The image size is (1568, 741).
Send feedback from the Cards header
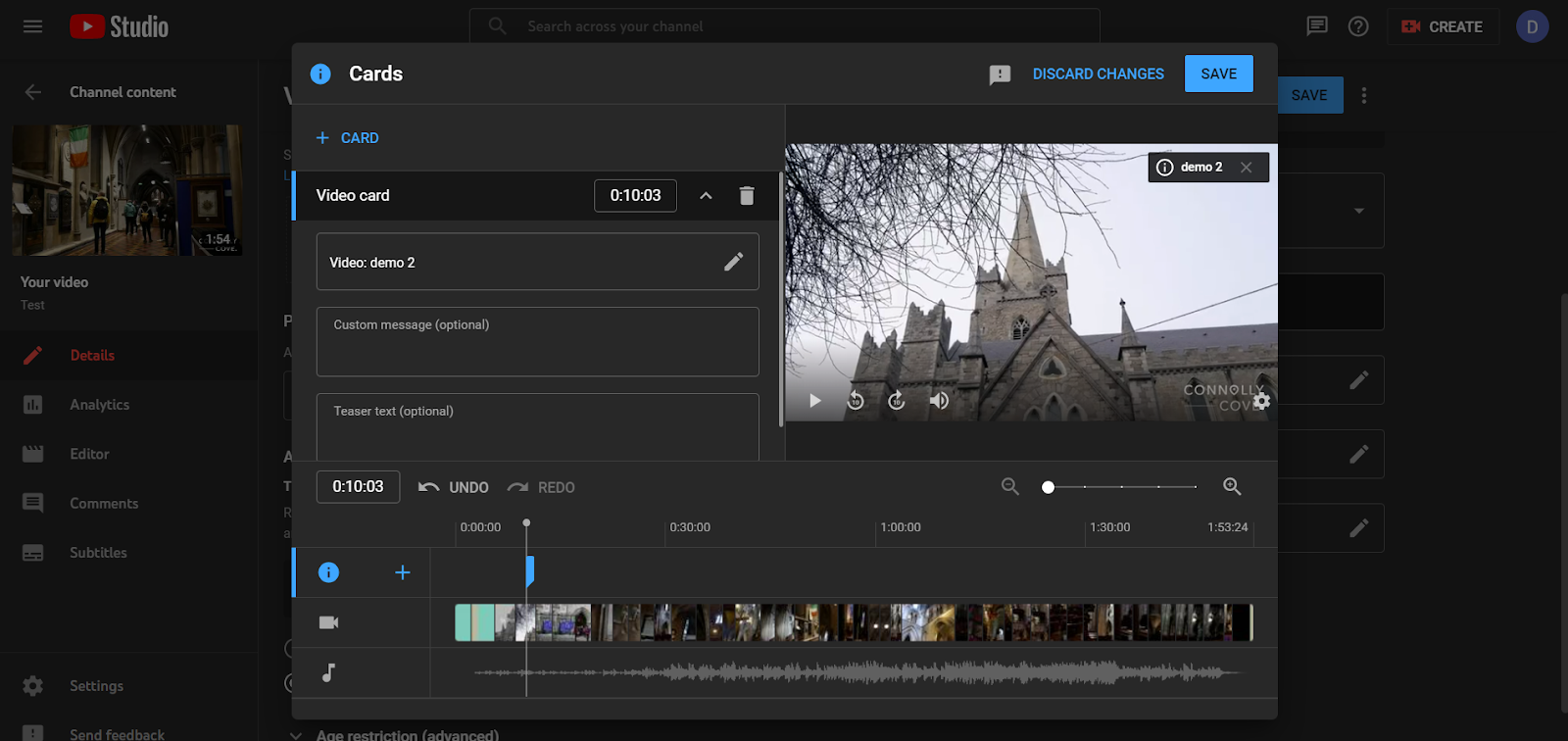(x=1000, y=74)
